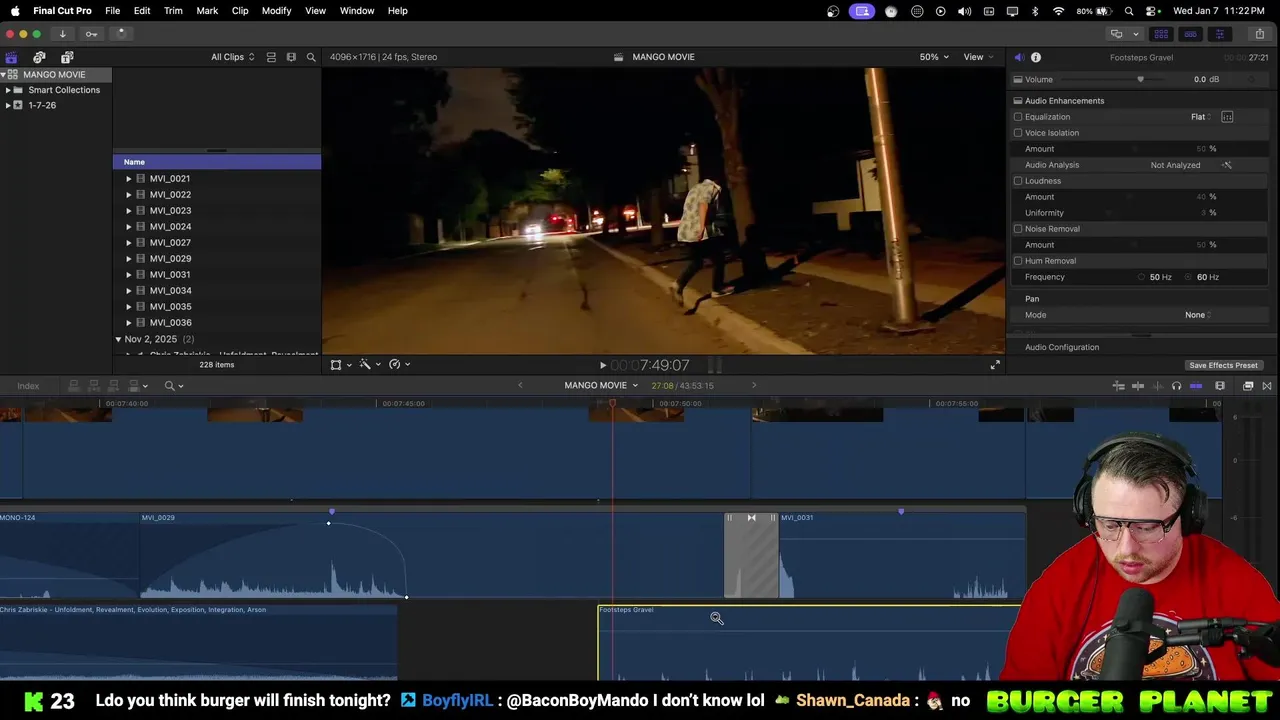The height and width of the screenshot is (720, 1280).
Task: Switch to the Info inspector icon
Action: click(1036, 57)
